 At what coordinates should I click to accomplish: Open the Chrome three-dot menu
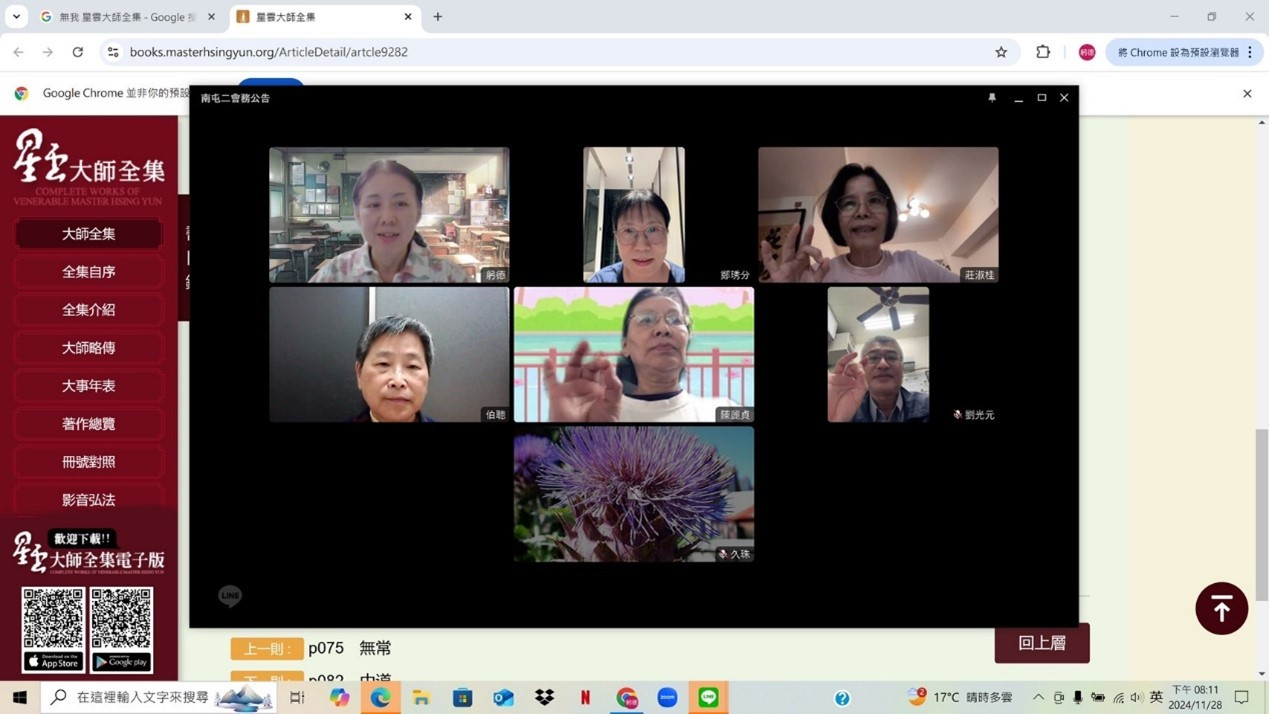click(x=1250, y=52)
